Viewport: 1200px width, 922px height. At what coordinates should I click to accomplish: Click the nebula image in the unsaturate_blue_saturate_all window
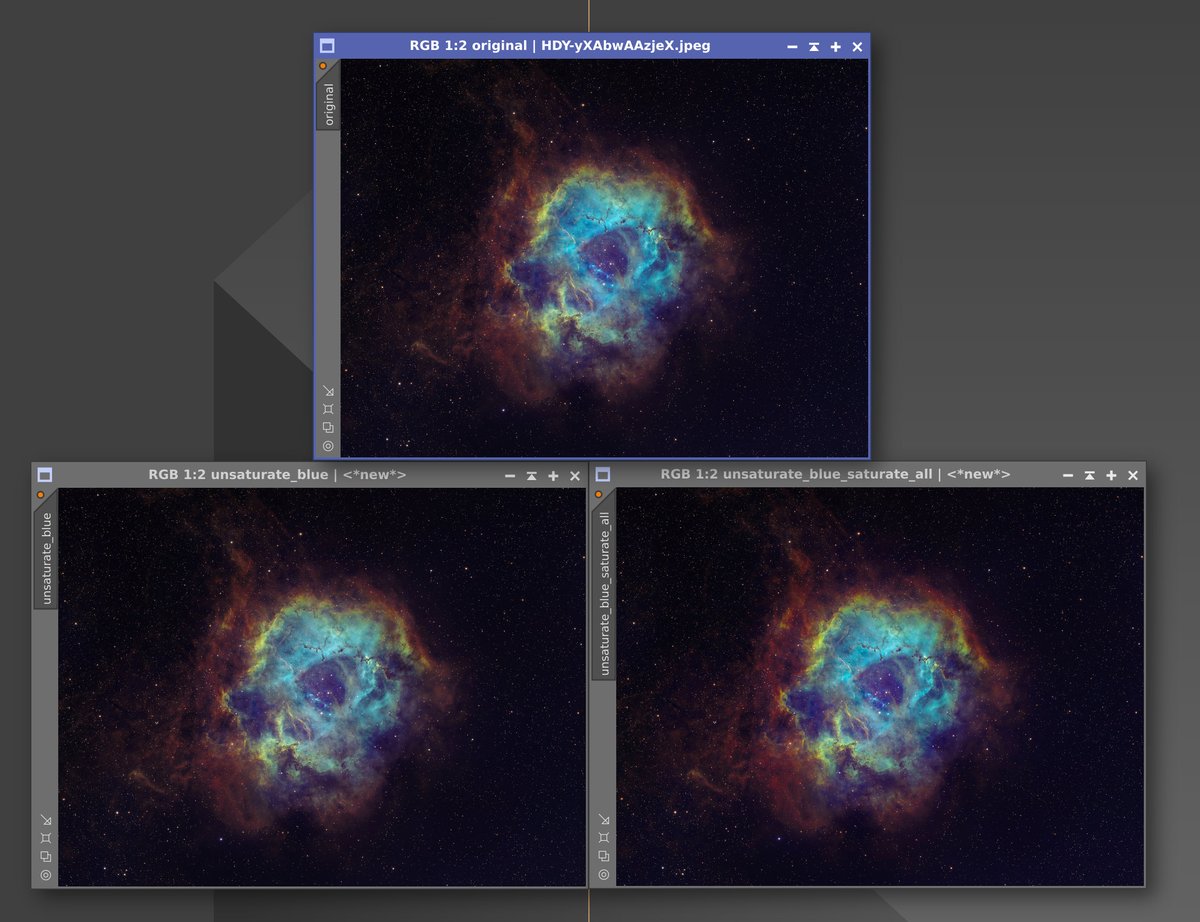click(x=880, y=687)
